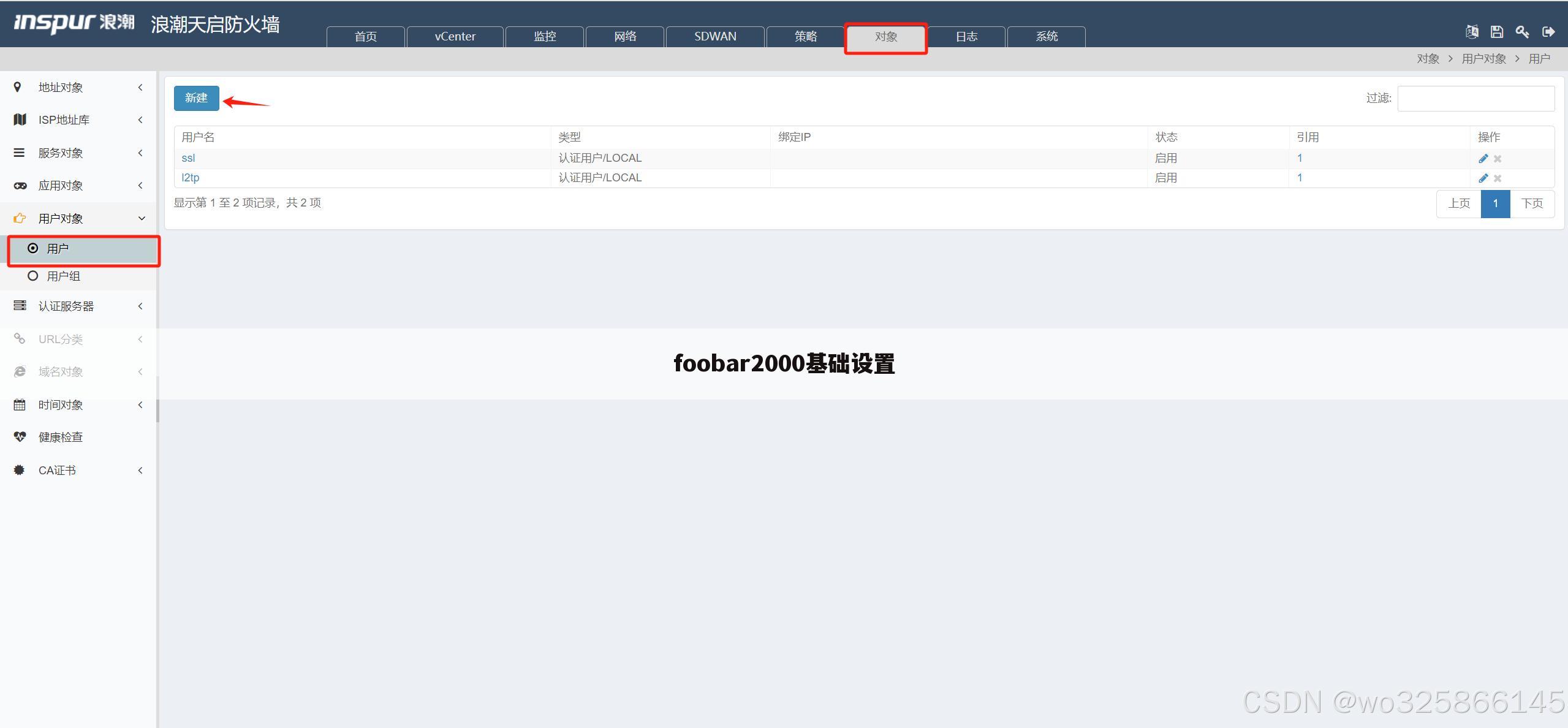Go to next page with 下页
This screenshot has width=1568, height=728.
(x=1532, y=203)
